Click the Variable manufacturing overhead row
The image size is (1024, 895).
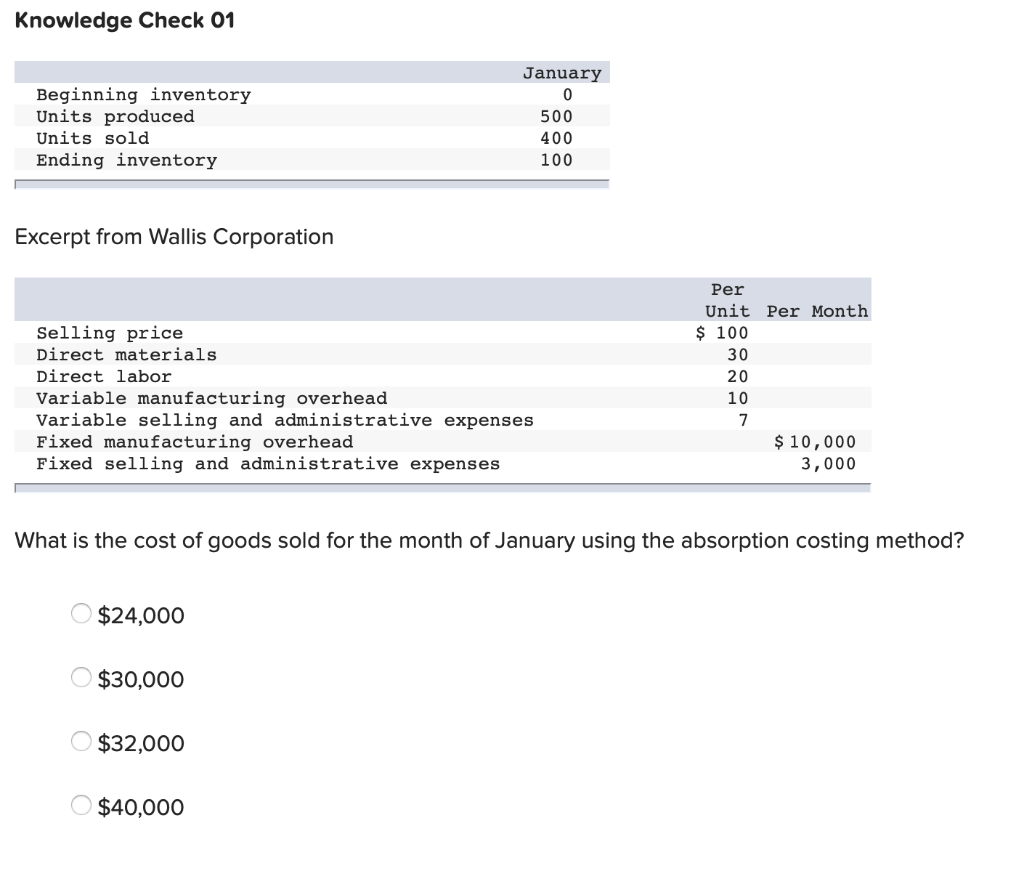tap(211, 398)
